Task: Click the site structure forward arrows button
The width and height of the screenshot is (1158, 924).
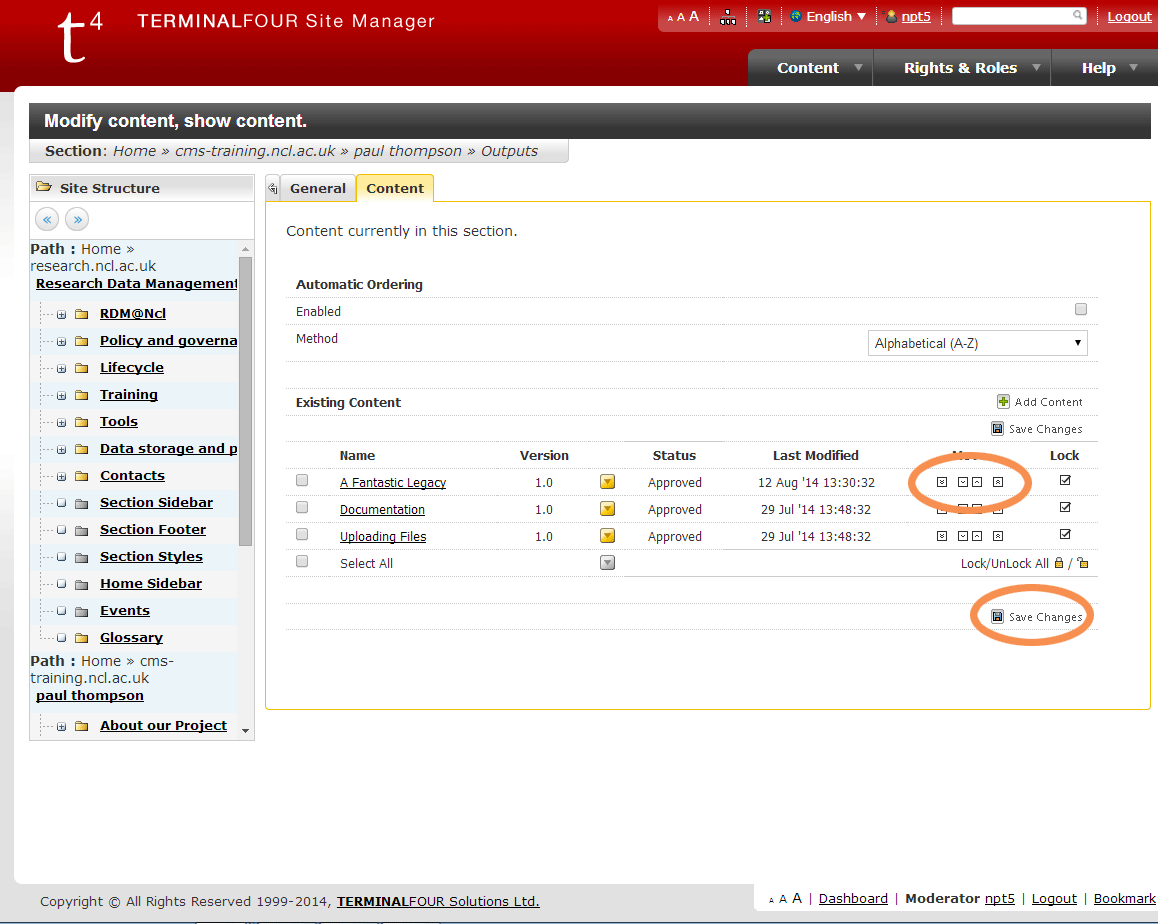Action: (x=77, y=219)
